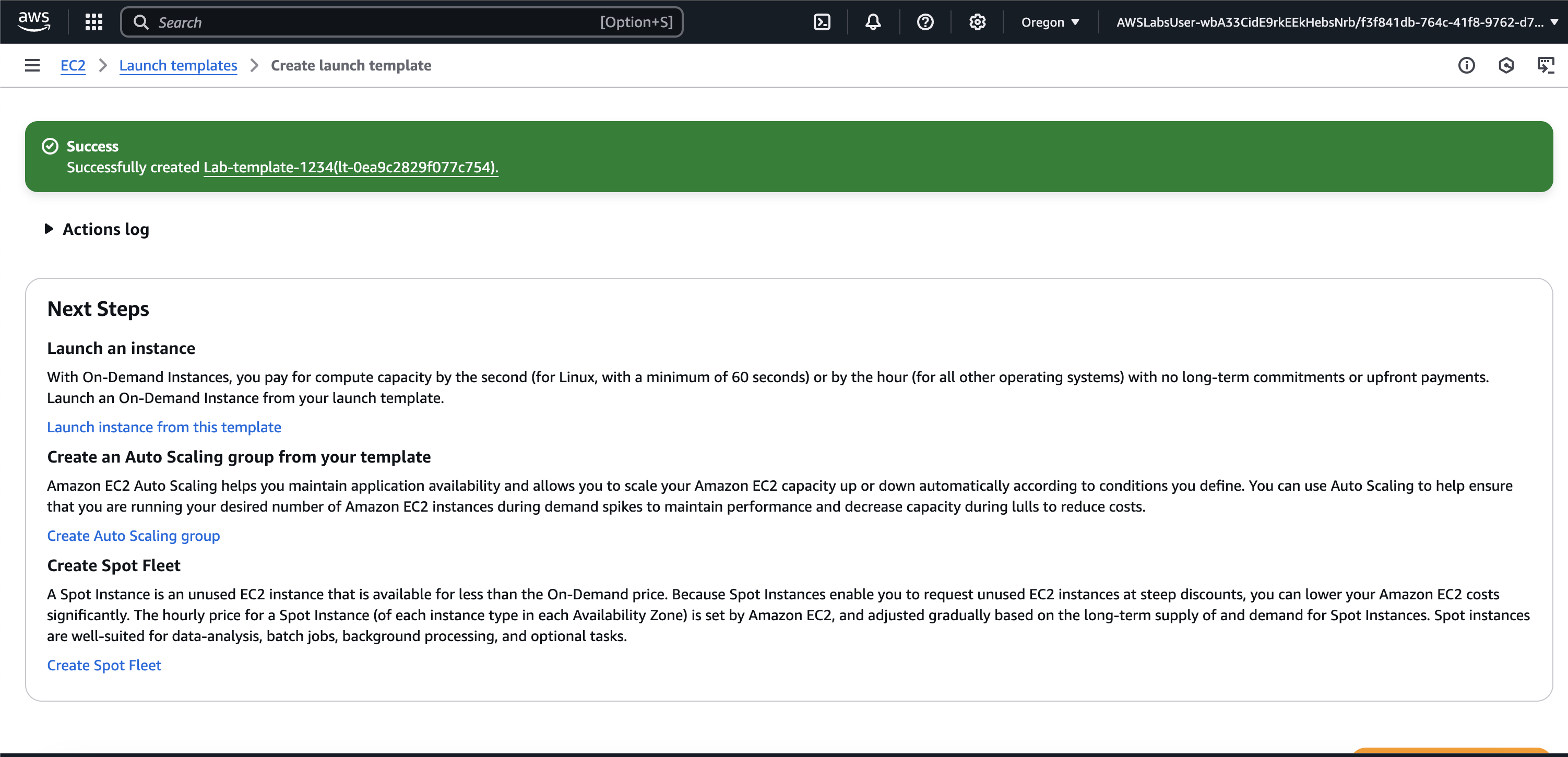The height and width of the screenshot is (757, 1568).
Task: Click Create Spot Fleet link
Action: pos(104,665)
